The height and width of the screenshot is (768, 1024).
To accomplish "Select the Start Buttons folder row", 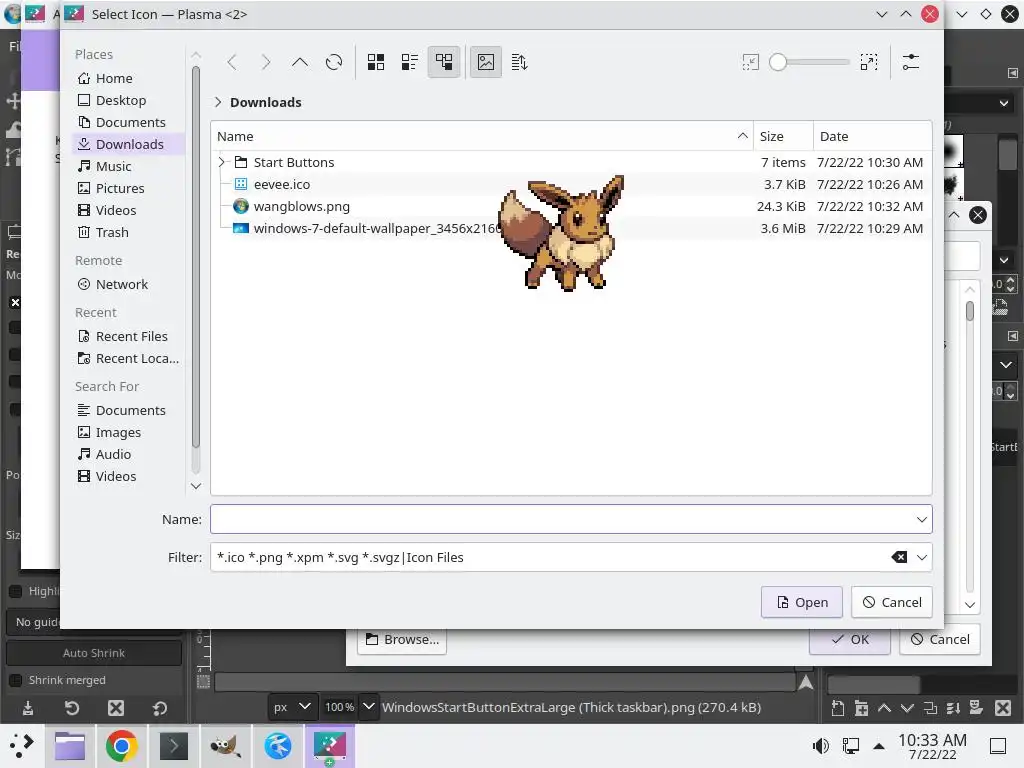I will click(x=571, y=162).
